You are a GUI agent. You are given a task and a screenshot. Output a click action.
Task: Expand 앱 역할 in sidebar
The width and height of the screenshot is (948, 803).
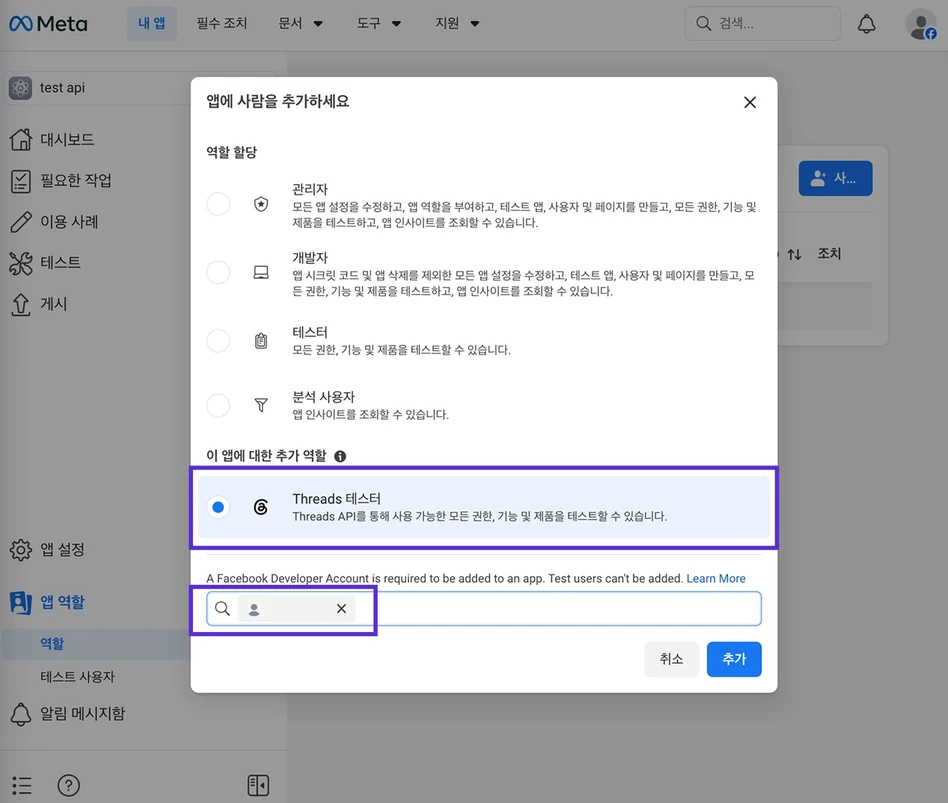pyautogui.click(x=62, y=602)
